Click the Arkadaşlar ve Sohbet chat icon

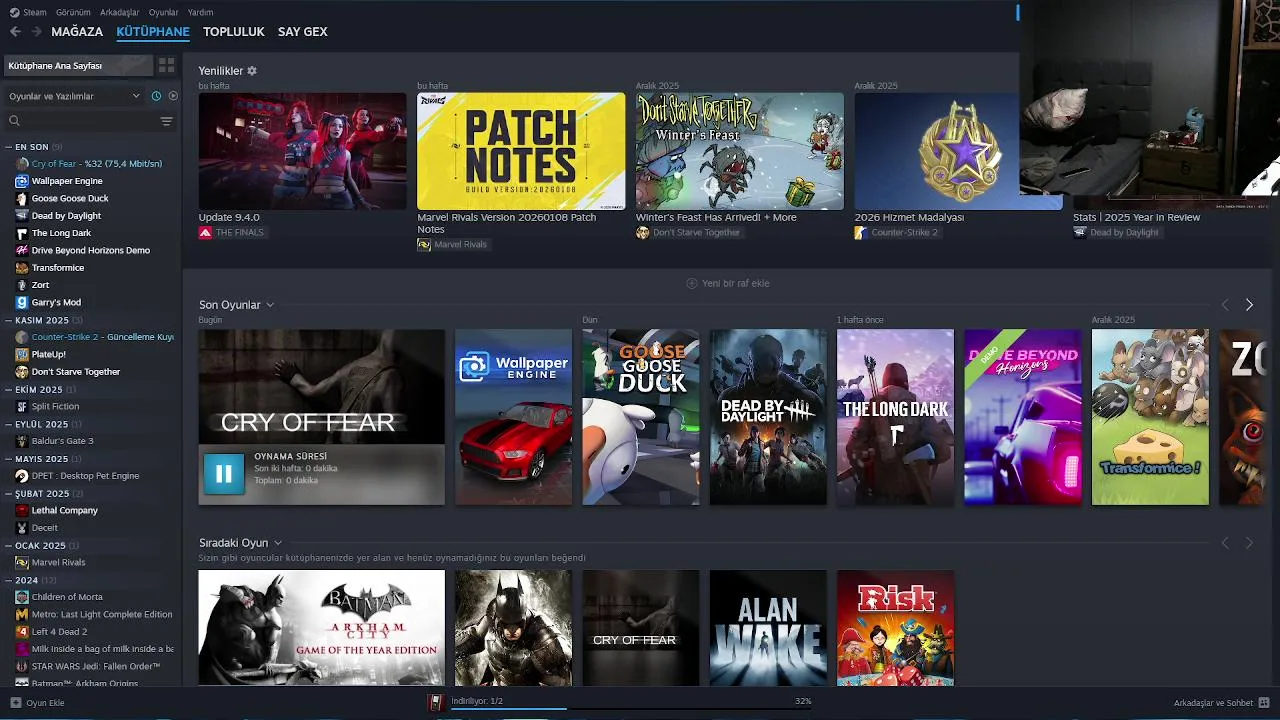1264,703
